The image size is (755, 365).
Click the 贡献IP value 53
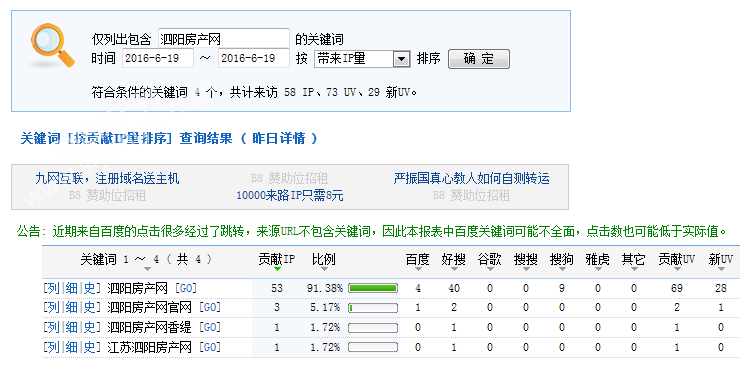[277, 288]
